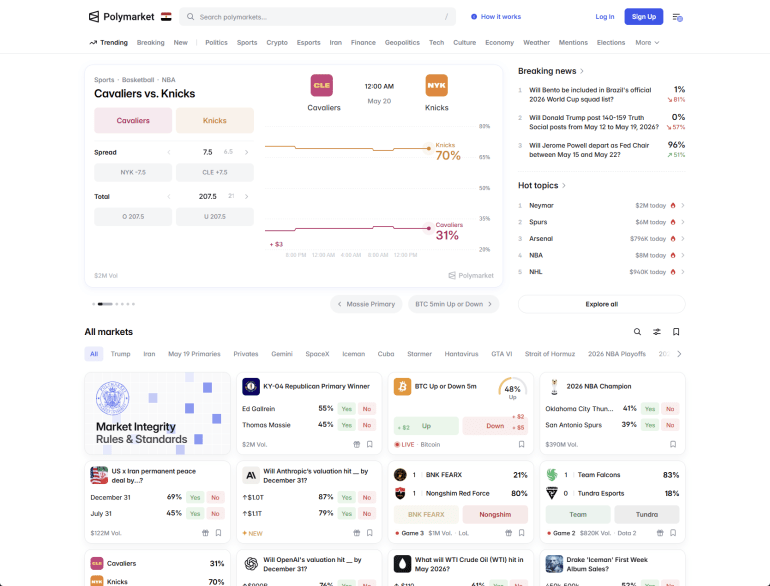770x586 pixels.
Task: Choose Up on BTC Up or Down
Action: coord(426,426)
